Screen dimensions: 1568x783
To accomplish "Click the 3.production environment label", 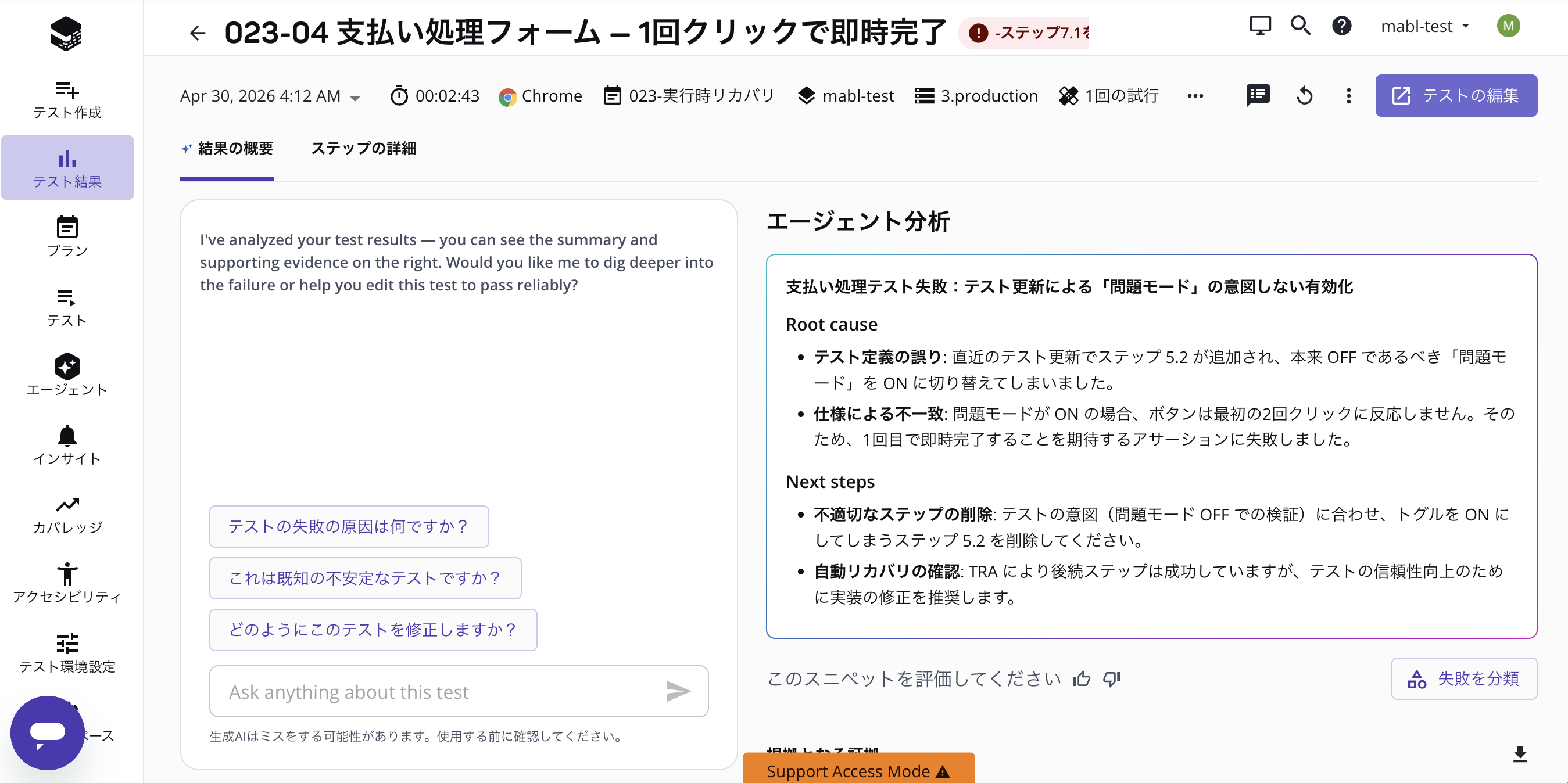I will [x=976, y=95].
